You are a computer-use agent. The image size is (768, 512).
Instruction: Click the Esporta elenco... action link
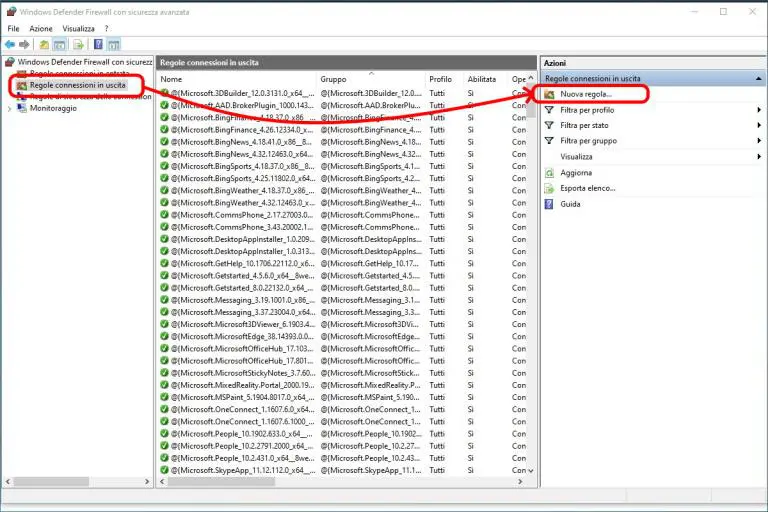(x=588, y=188)
